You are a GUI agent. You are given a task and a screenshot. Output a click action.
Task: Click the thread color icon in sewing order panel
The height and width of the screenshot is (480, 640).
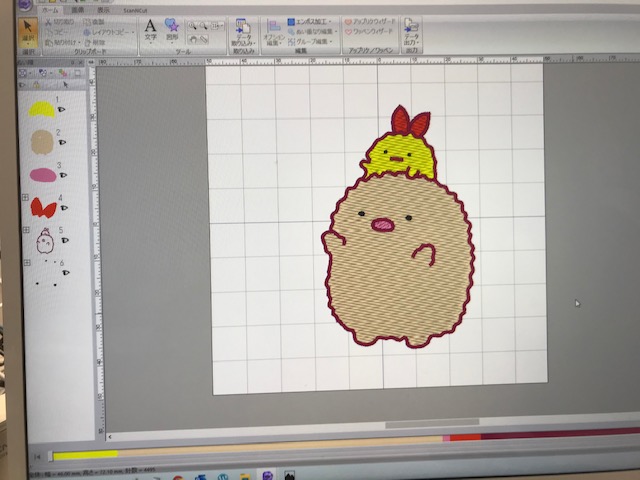tap(62, 73)
